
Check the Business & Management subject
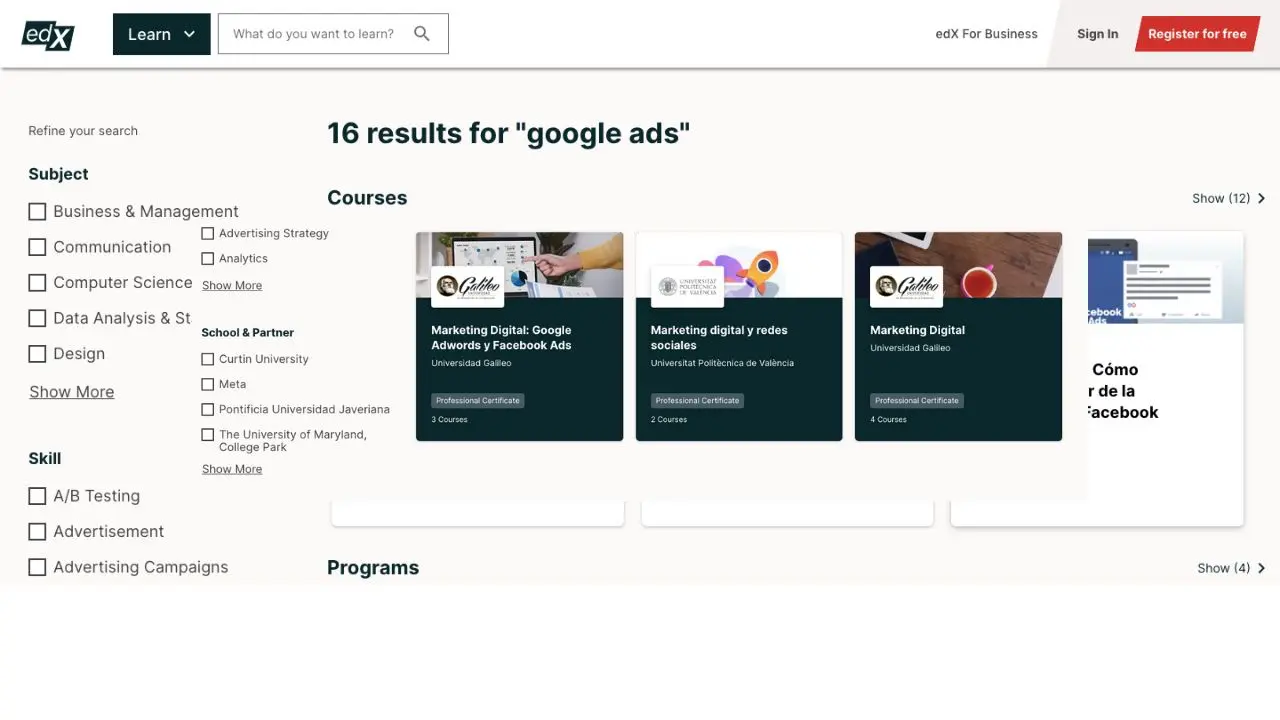(x=37, y=212)
